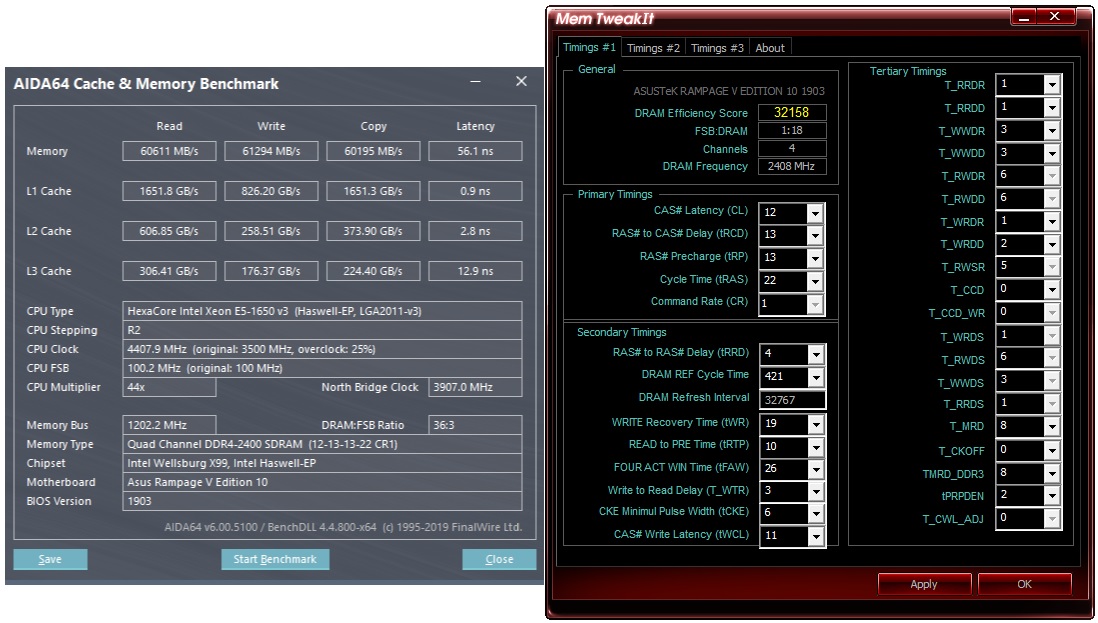This screenshot has width=1098, height=623.
Task: Switch to the Timings #1 tab
Action: pos(589,47)
